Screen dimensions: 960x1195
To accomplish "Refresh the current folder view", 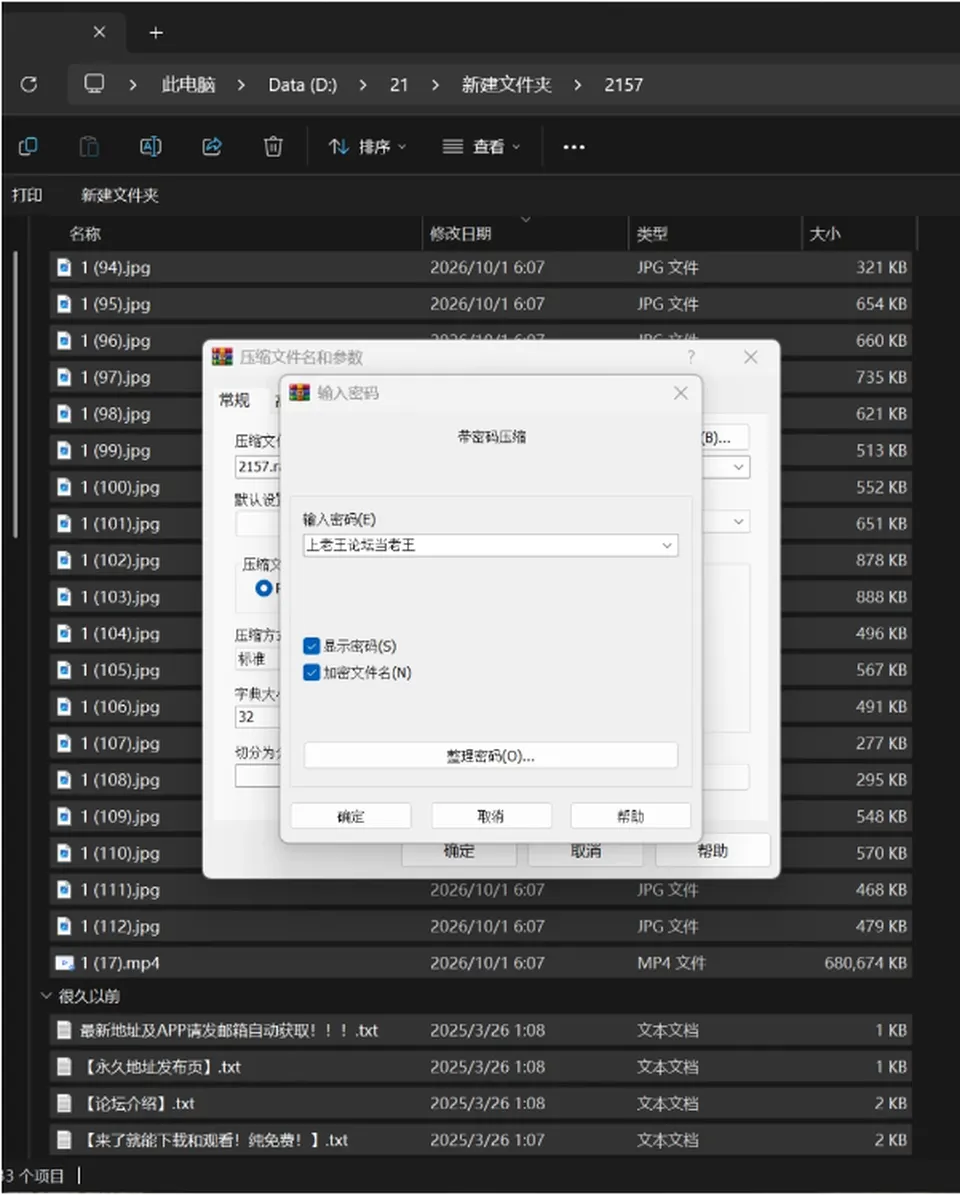I will click(29, 84).
